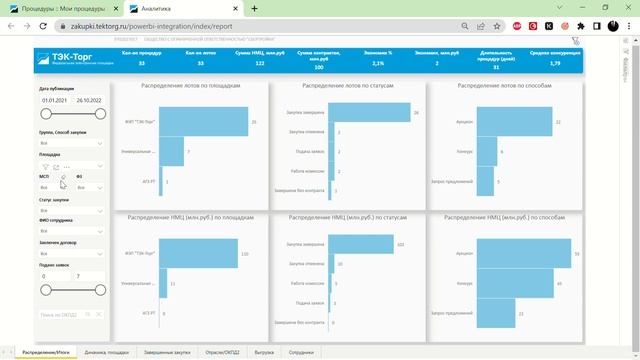
Task: Open the red square C extension icon
Action: click(533, 26)
